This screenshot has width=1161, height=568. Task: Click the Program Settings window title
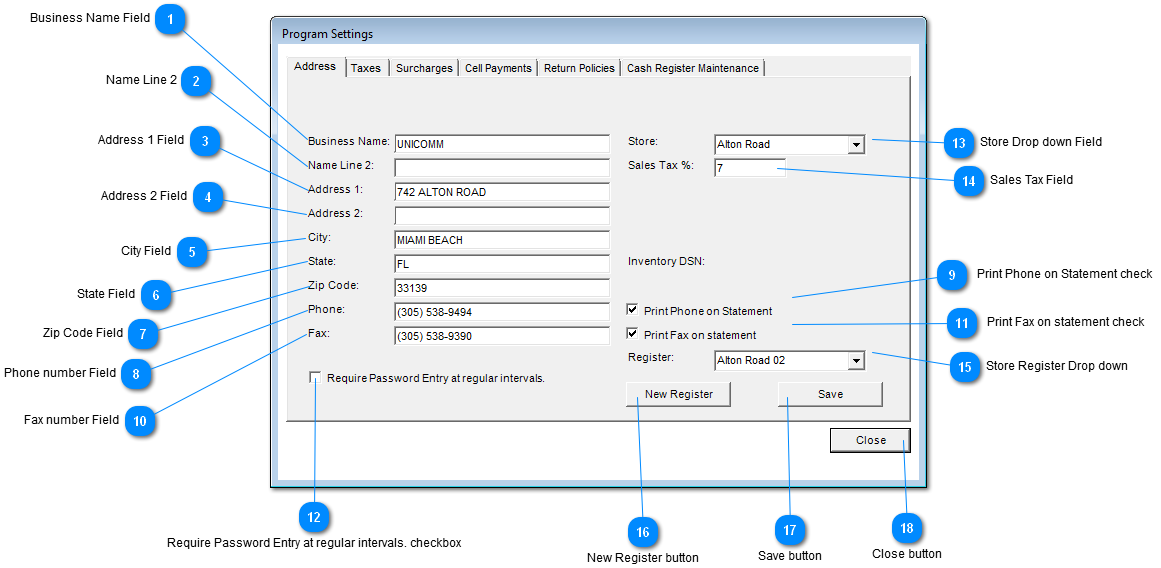click(327, 34)
